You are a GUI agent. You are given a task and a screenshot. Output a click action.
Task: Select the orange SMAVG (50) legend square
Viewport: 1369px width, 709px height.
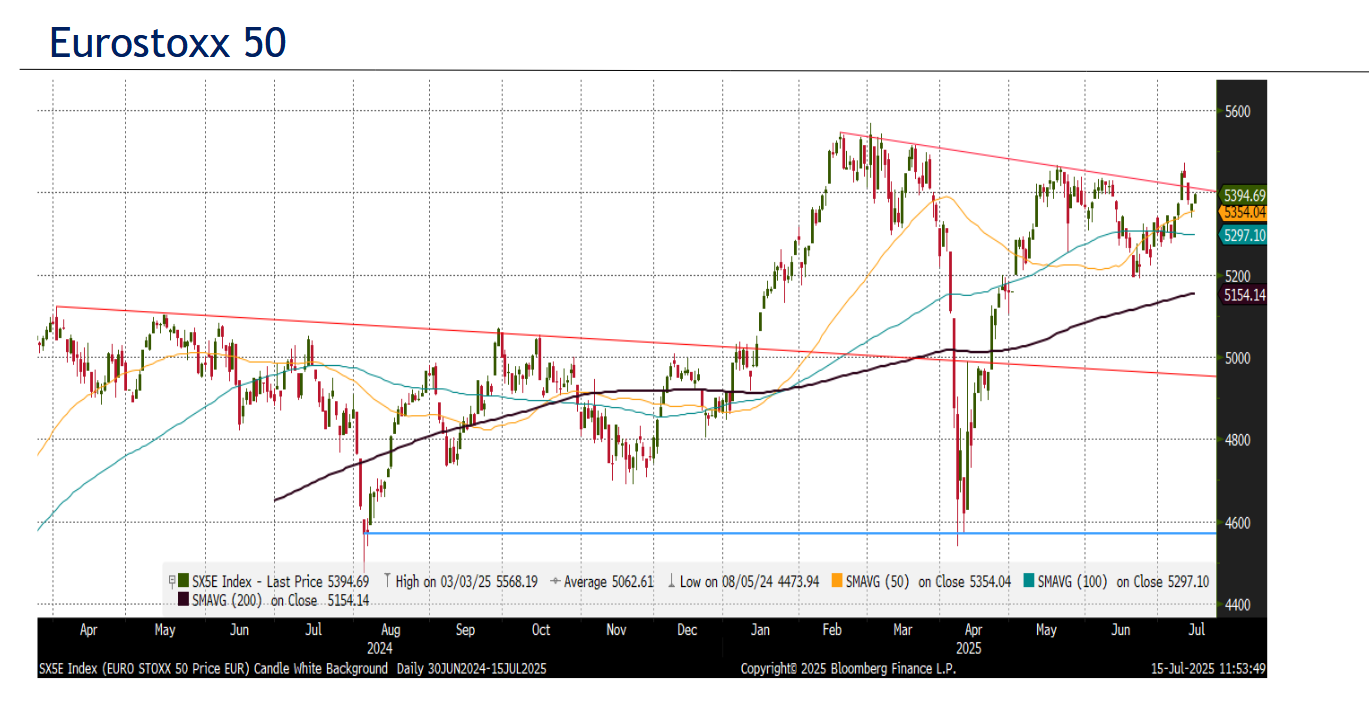click(838, 581)
